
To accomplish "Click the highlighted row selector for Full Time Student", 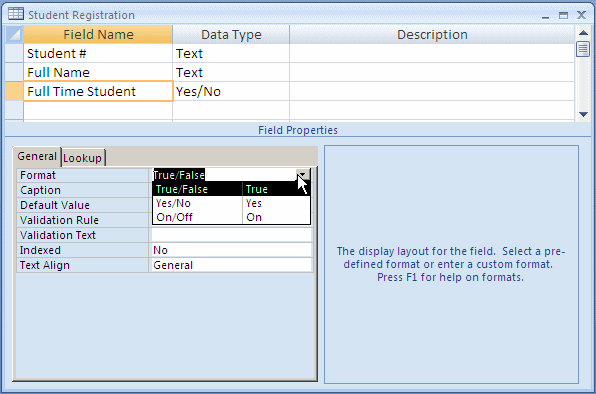I will pyautogui.click(x=14, y=92).
